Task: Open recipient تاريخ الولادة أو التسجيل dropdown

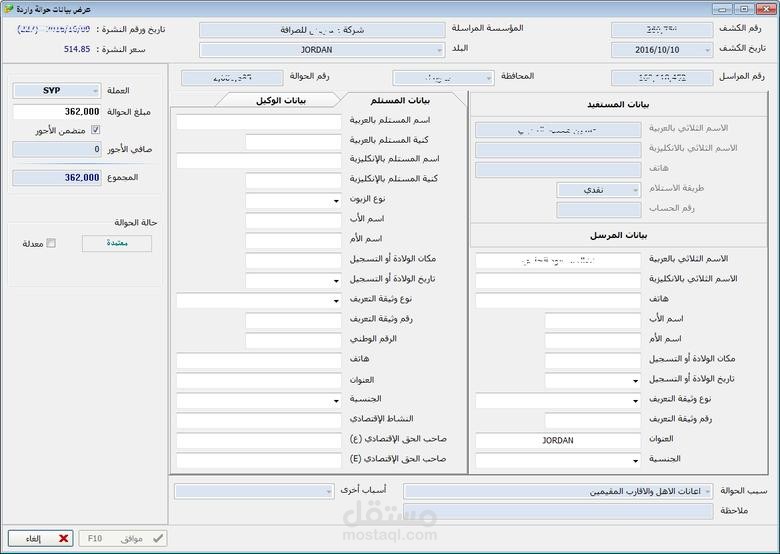Action: tap(336, 281)
